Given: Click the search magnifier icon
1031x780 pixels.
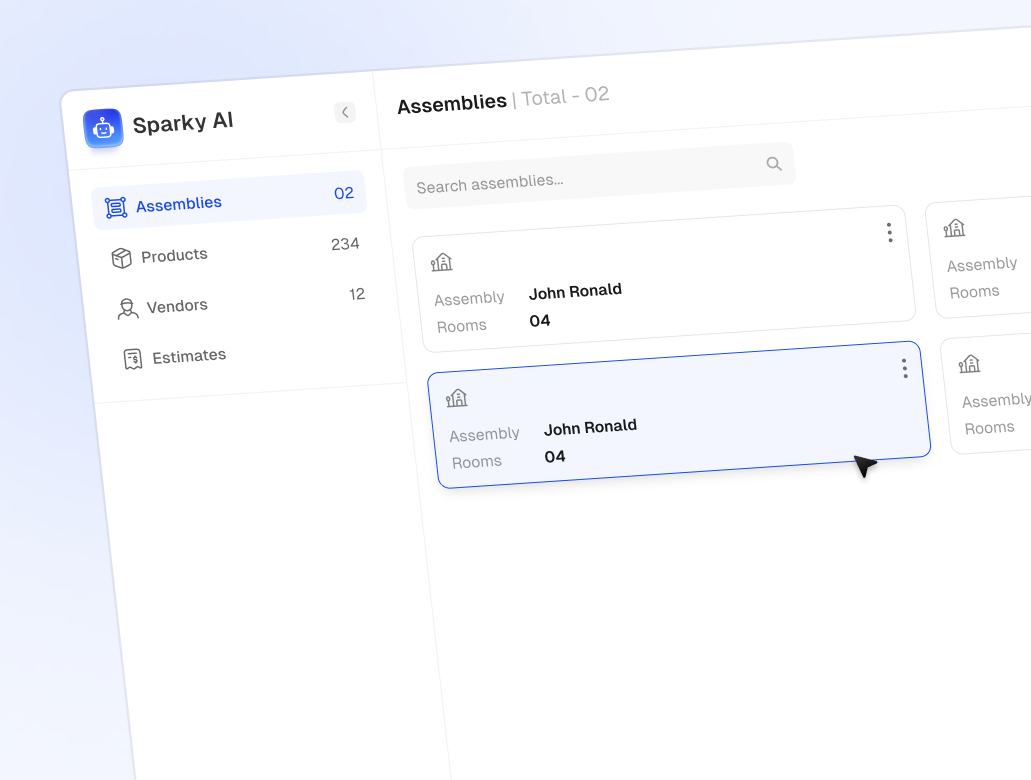Looking at the screenshot, I should pyautogui.click(x=774, y=164).
